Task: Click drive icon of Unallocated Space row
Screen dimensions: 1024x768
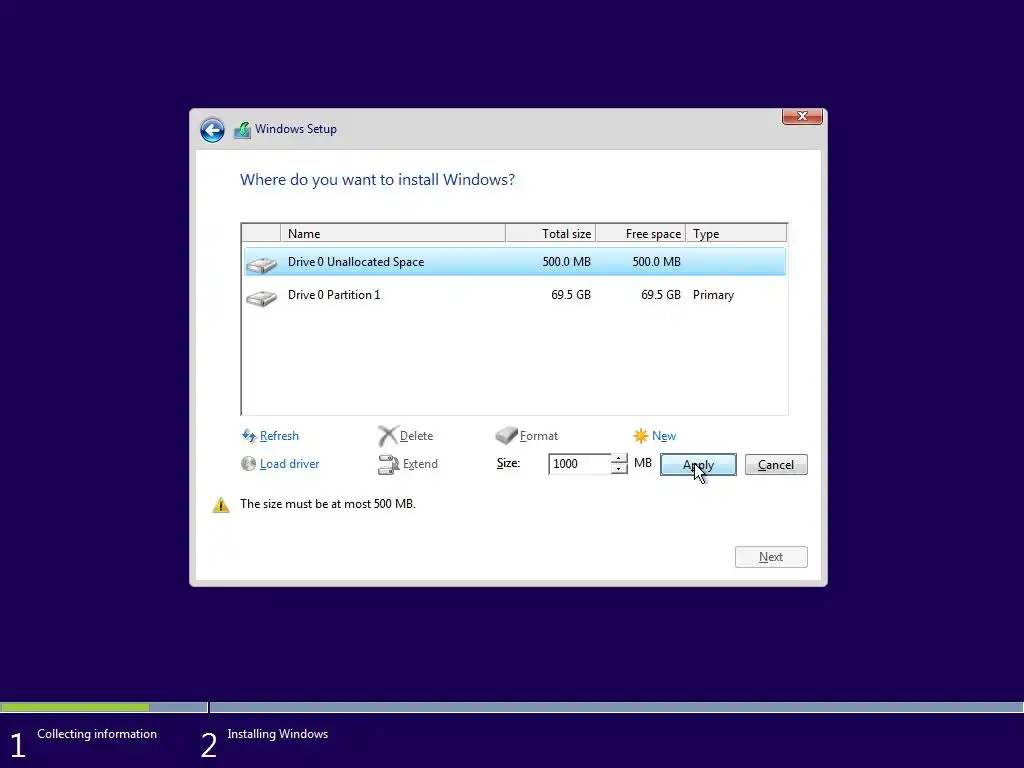Action: coord(262,264)
